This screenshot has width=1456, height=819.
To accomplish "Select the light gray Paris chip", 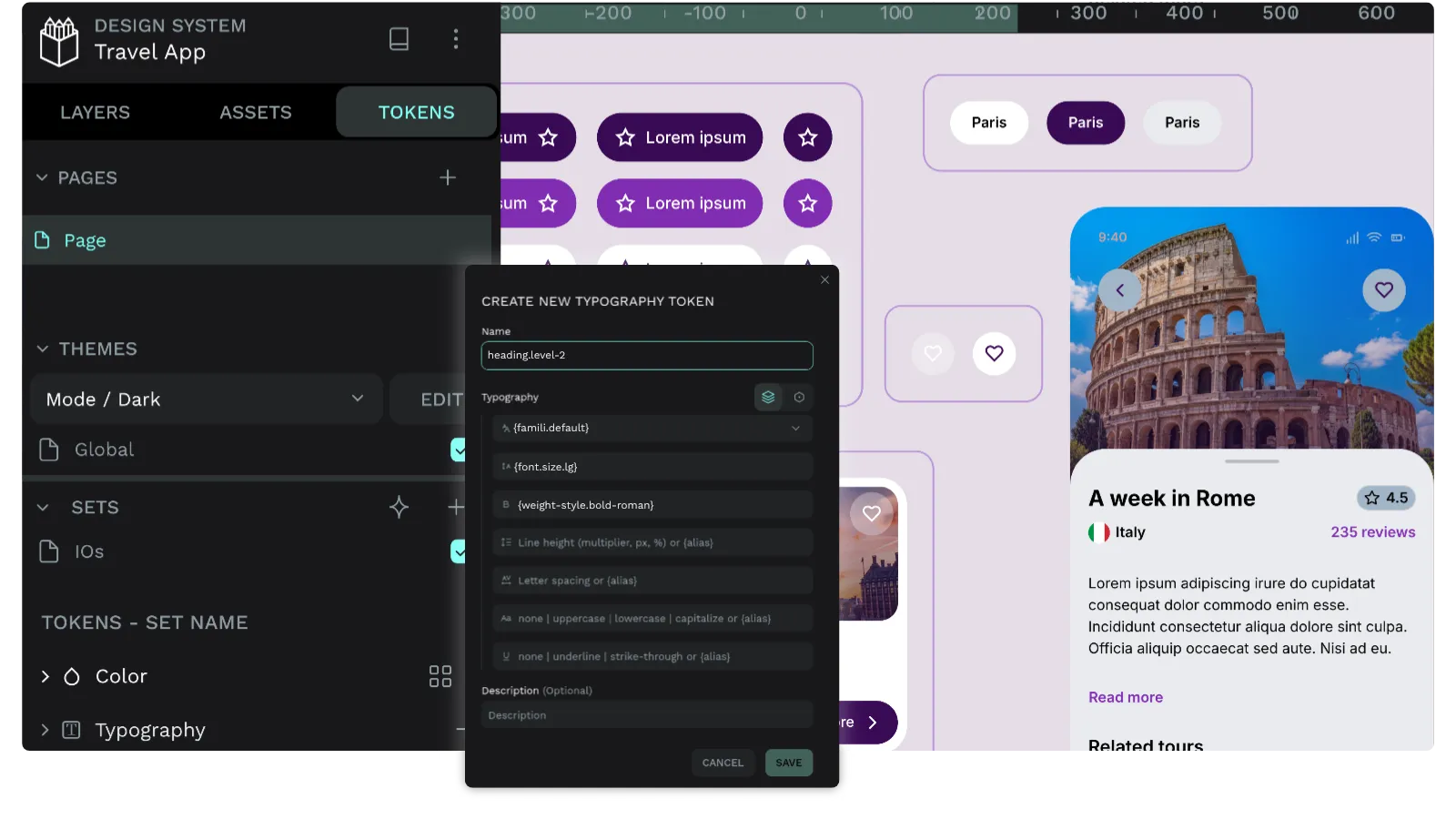I will 1182,123.
